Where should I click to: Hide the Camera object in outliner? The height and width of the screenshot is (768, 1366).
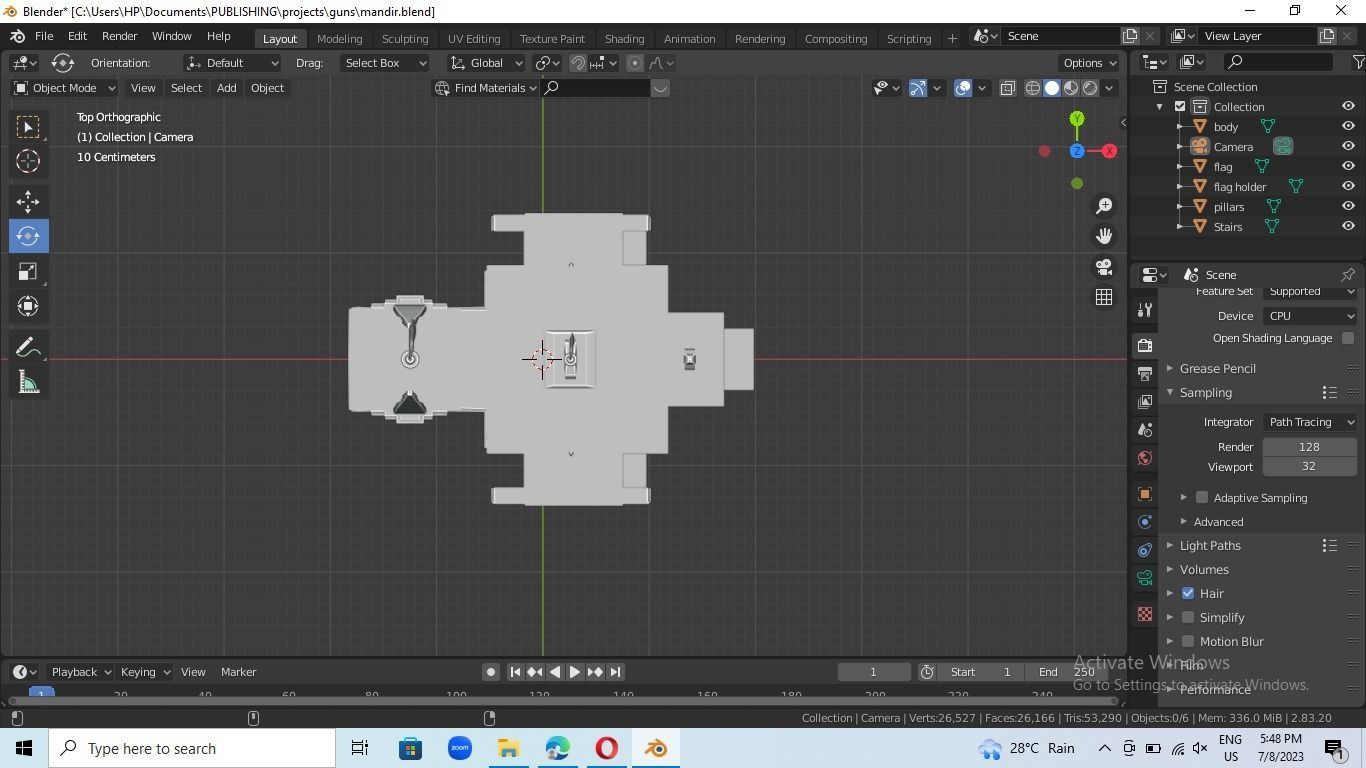[1348, 146]
